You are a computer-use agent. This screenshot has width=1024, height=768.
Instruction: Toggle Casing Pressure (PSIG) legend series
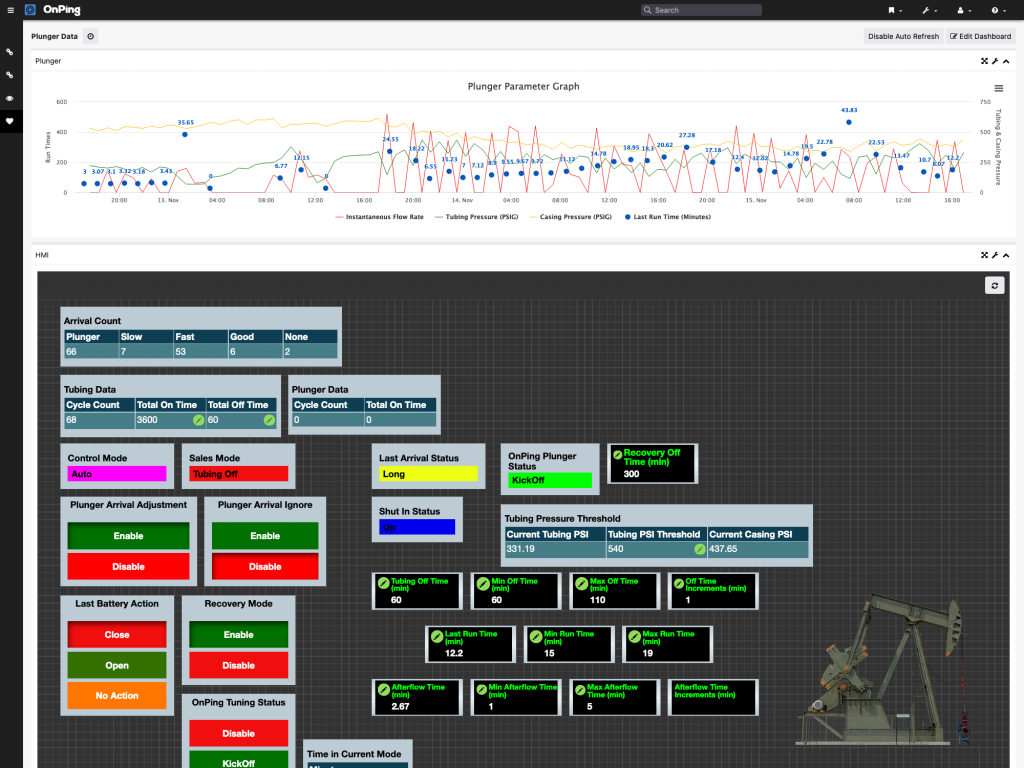[571, 217]
